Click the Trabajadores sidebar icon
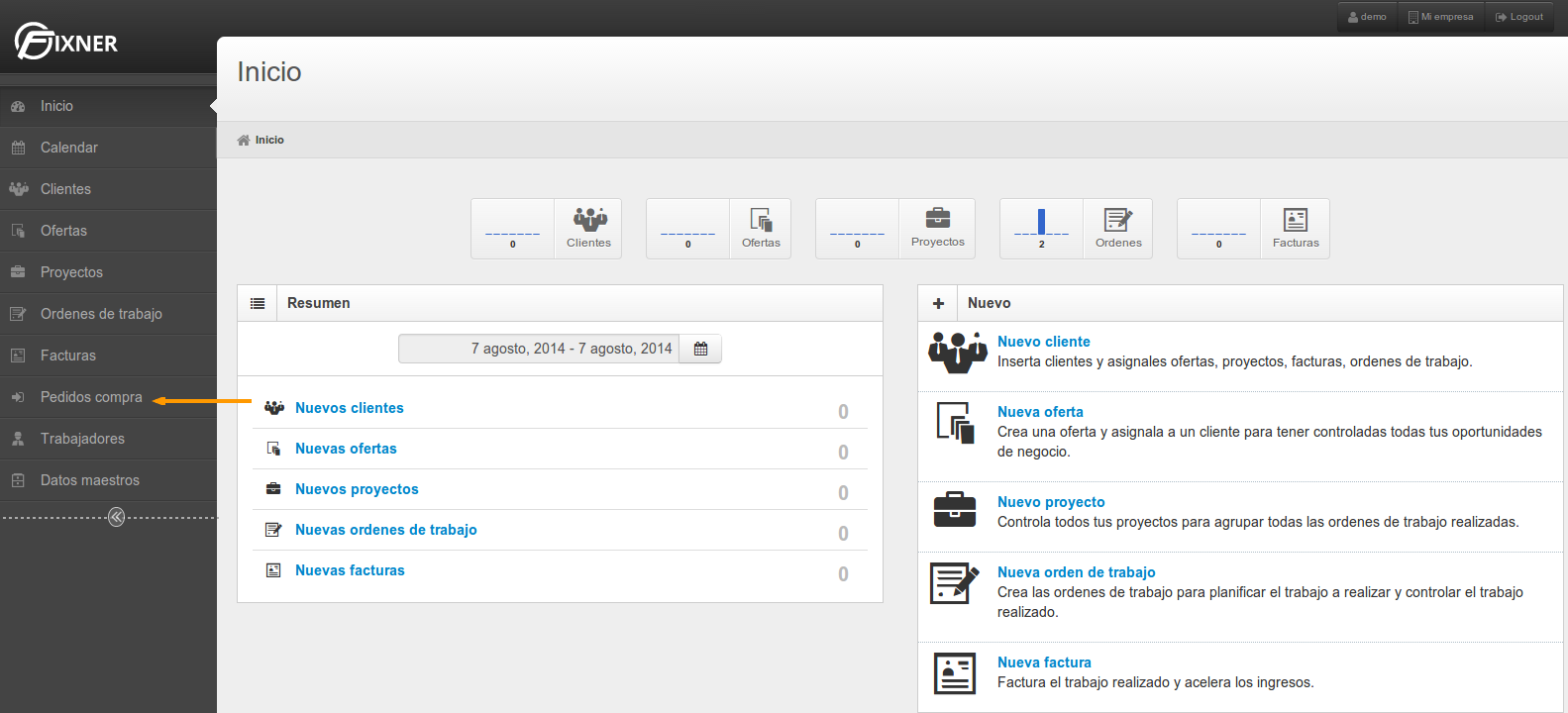 click(x=18, y=439)
